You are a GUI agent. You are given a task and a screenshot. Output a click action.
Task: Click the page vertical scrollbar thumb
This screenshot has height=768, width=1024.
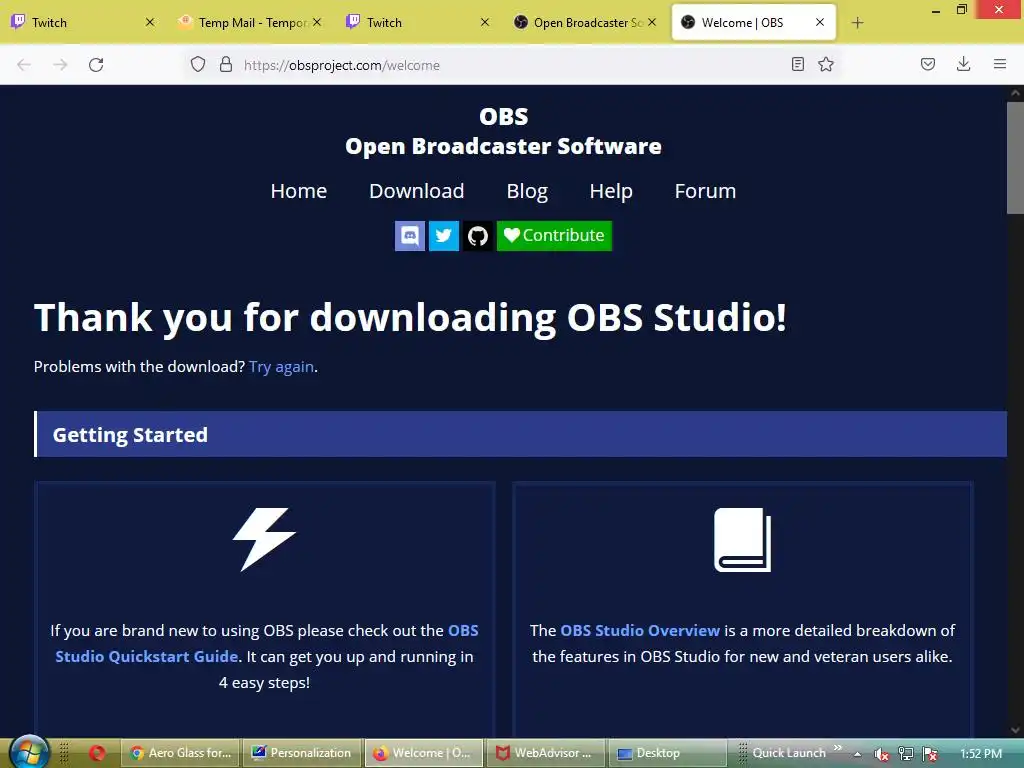click(x=1015, y=157)
